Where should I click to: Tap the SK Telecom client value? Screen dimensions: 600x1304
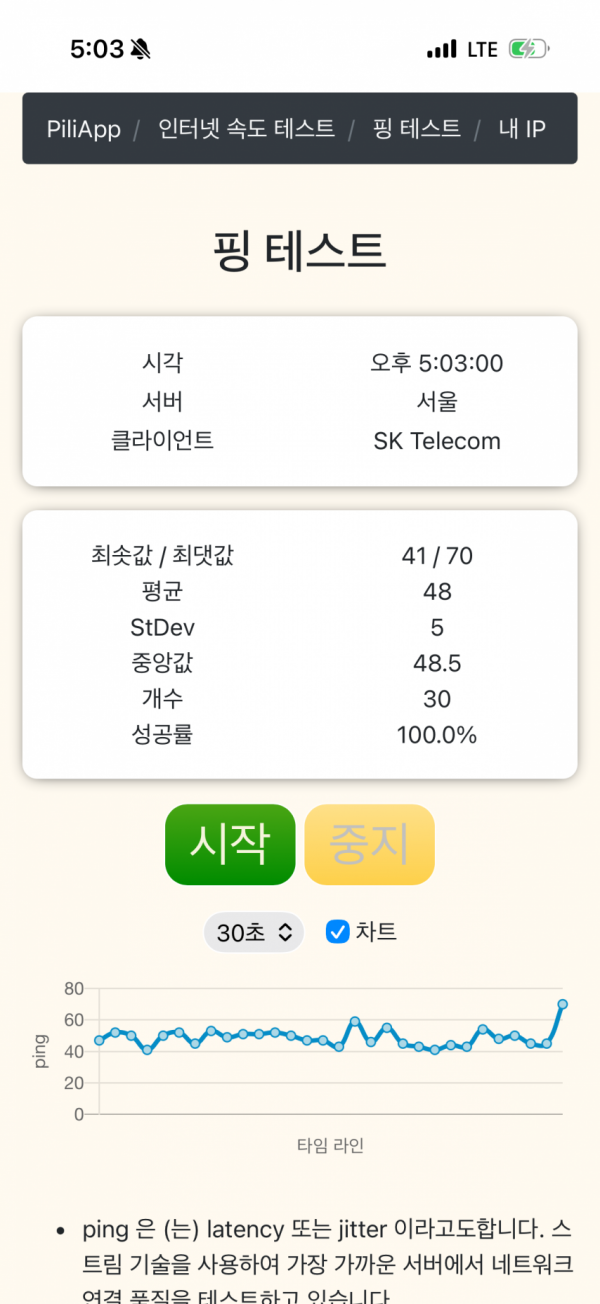point(437,441)
